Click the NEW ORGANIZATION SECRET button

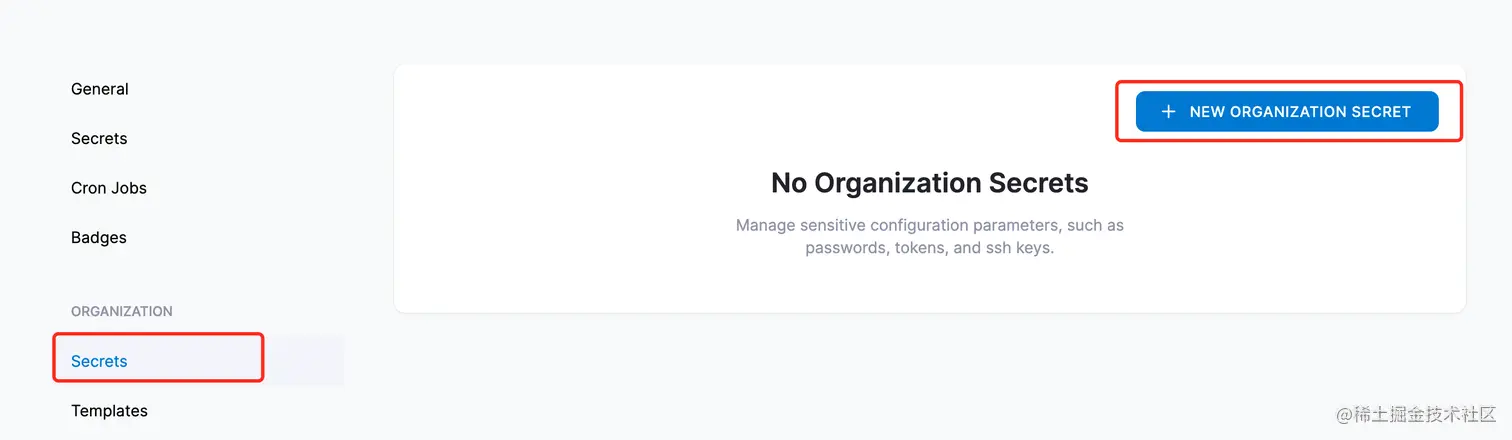pos(1287,112)
